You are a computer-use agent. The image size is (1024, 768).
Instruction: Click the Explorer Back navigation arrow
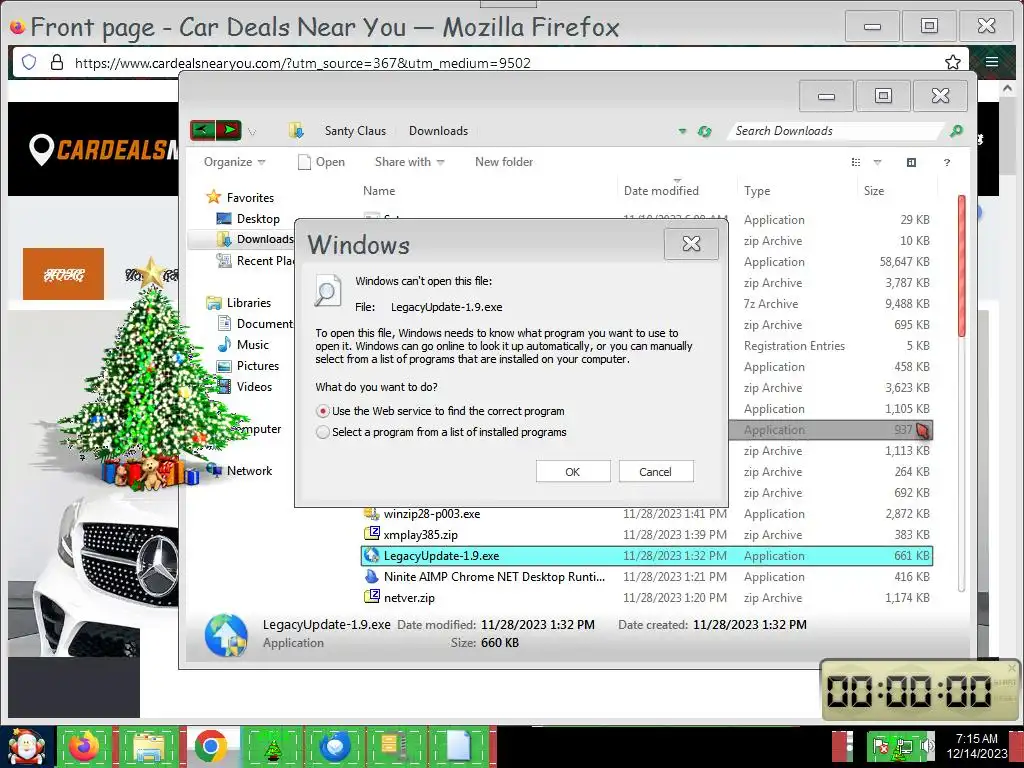[x=202, y=131]
